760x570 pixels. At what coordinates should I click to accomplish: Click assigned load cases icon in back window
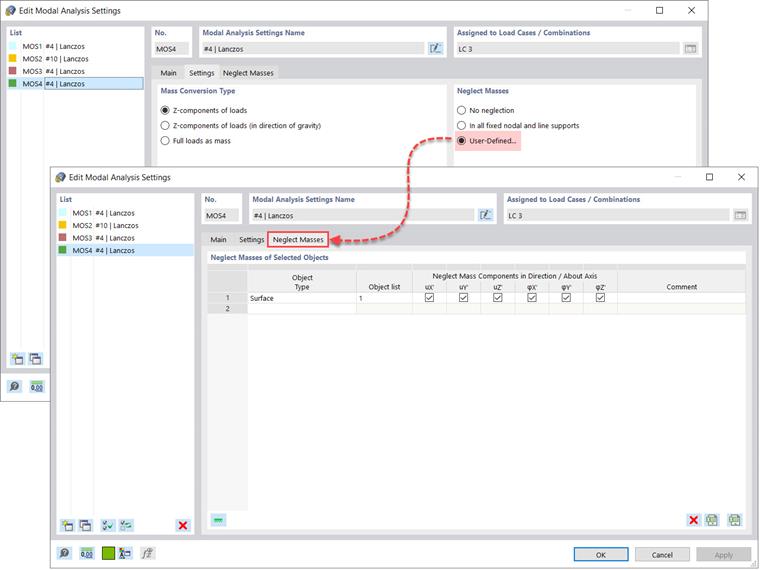click(690, 48)
